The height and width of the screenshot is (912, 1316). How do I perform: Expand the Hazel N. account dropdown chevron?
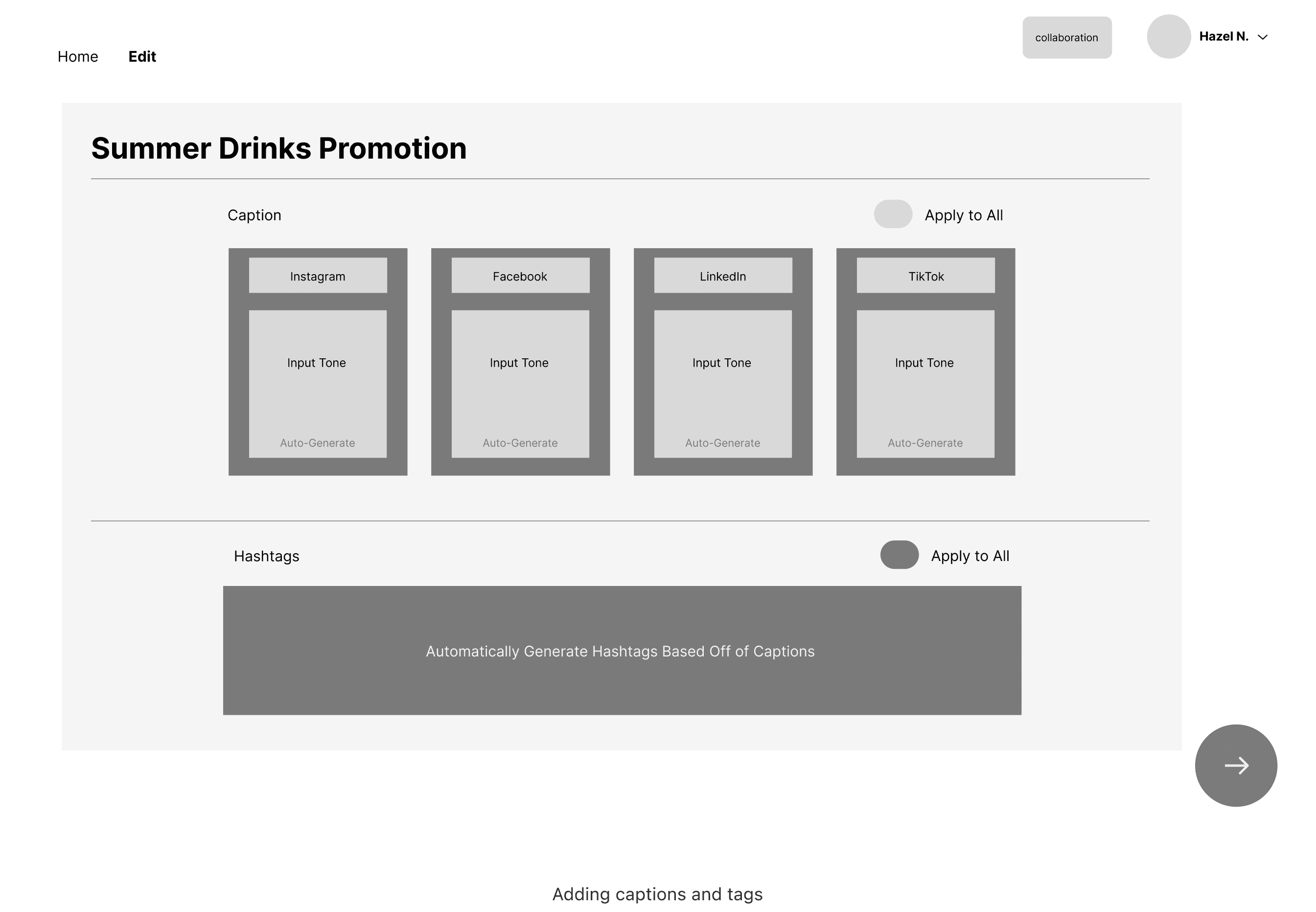click(1263, 37)
